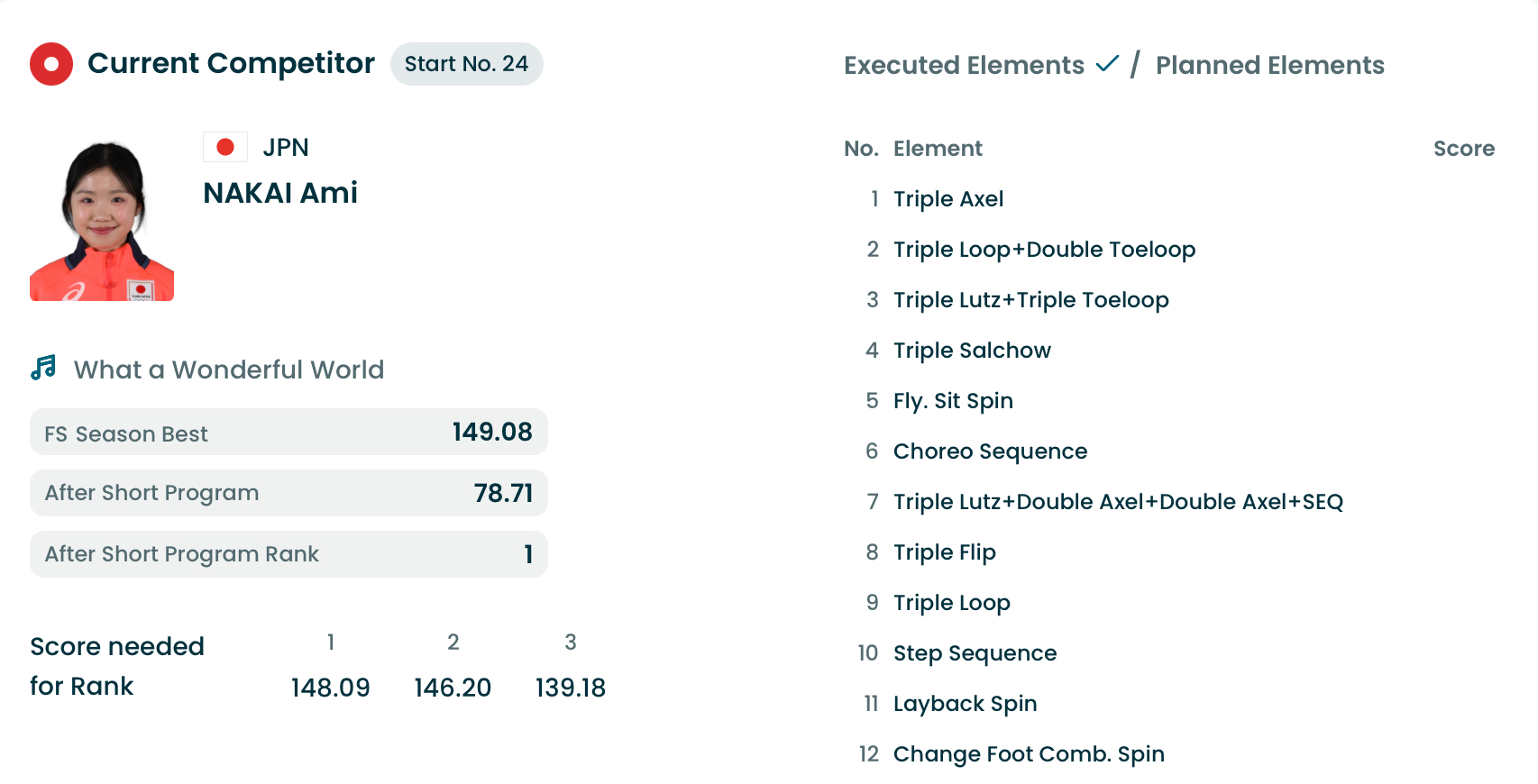Click the 146.20 score needed for rank 2
The height and width of the screenshot is (784, 1538).
[453, 688]
